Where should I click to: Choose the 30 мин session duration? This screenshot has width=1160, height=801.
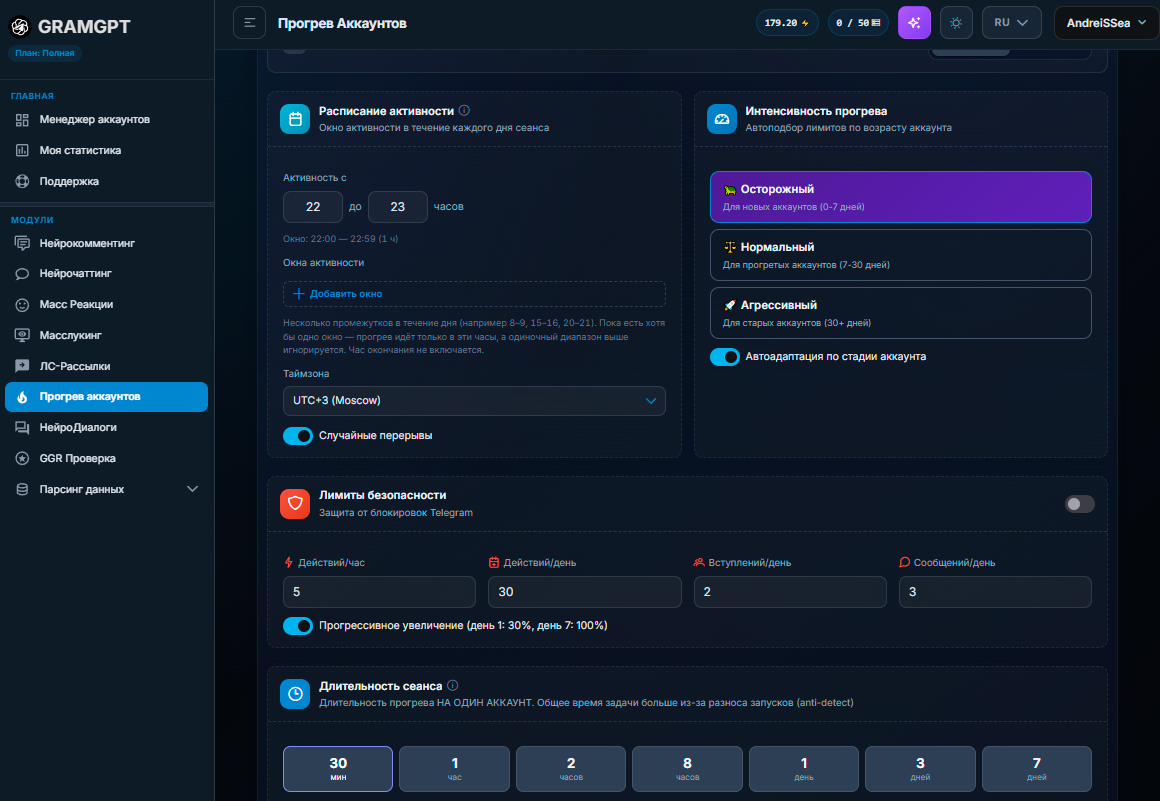pyautogui.click(x=338, y=768)
